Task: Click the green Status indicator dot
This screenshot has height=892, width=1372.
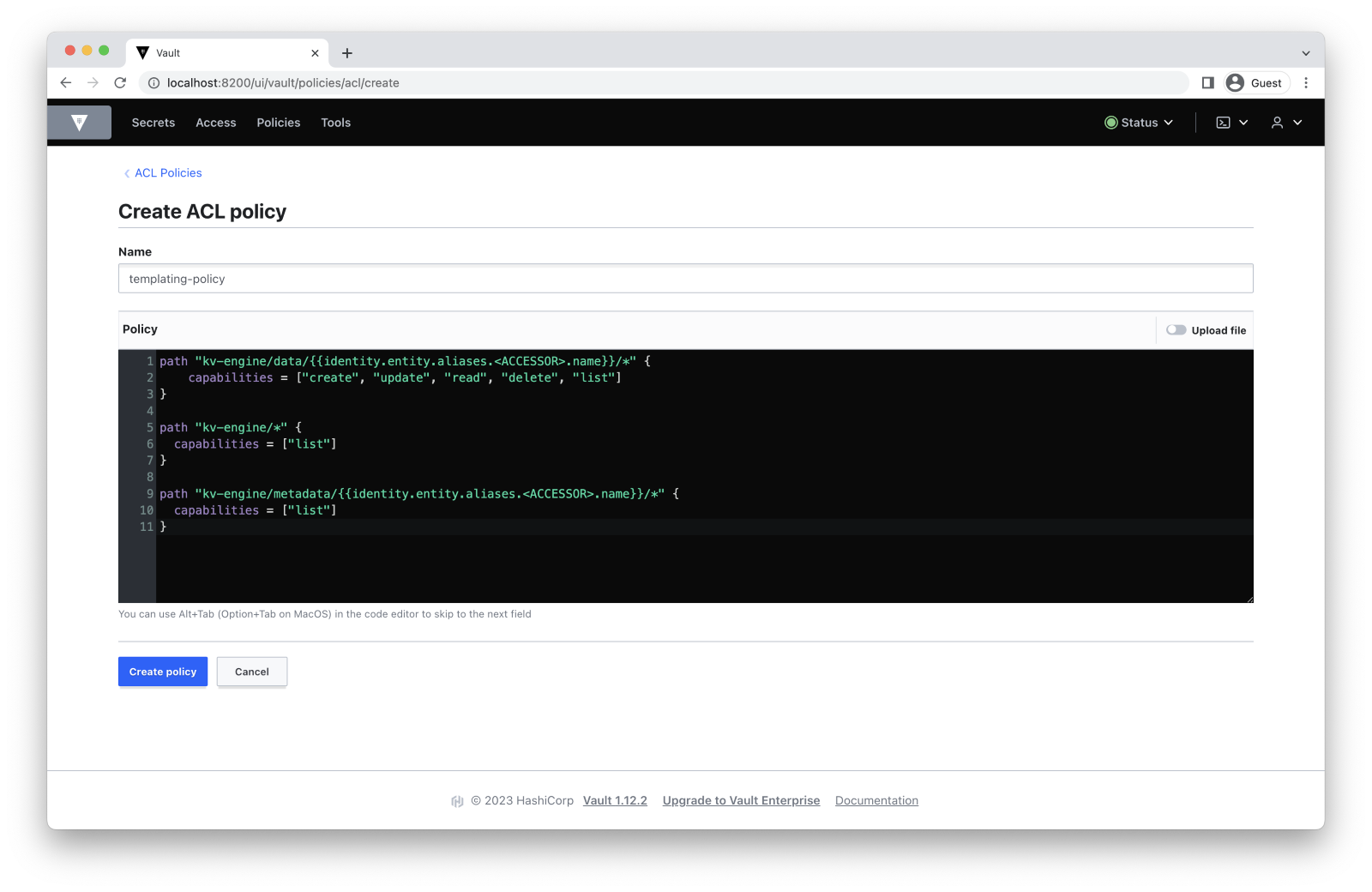Action: (x=1113, y=122)
